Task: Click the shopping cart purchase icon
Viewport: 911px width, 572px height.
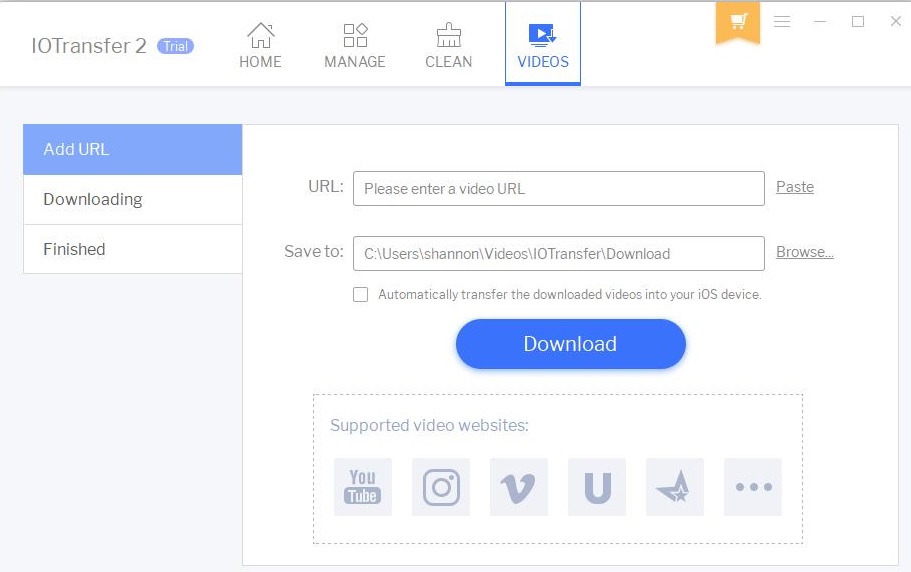Action: [x=738, y=22]
